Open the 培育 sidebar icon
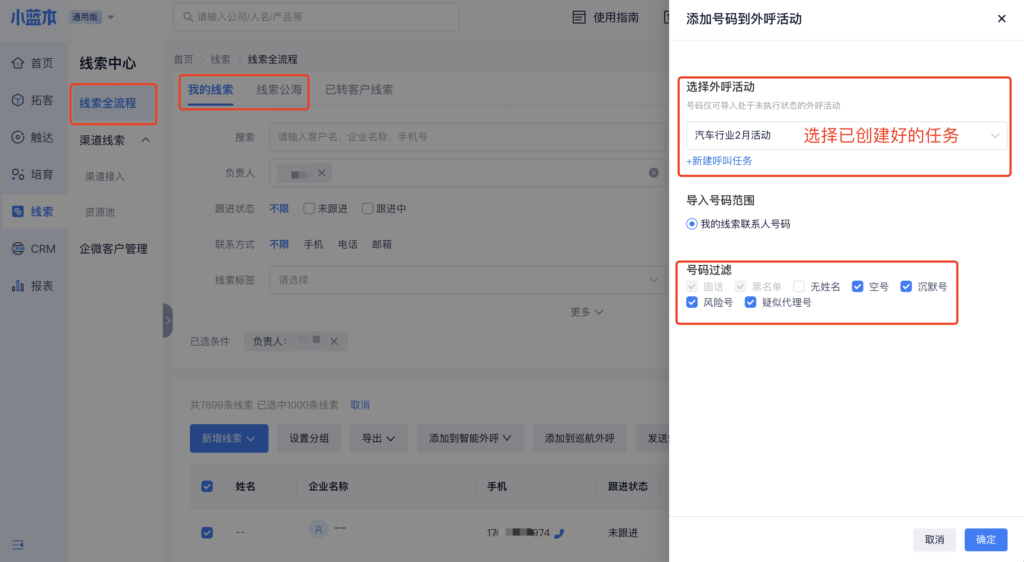The width and height of the screenshot is (1024, 562). 18,174
